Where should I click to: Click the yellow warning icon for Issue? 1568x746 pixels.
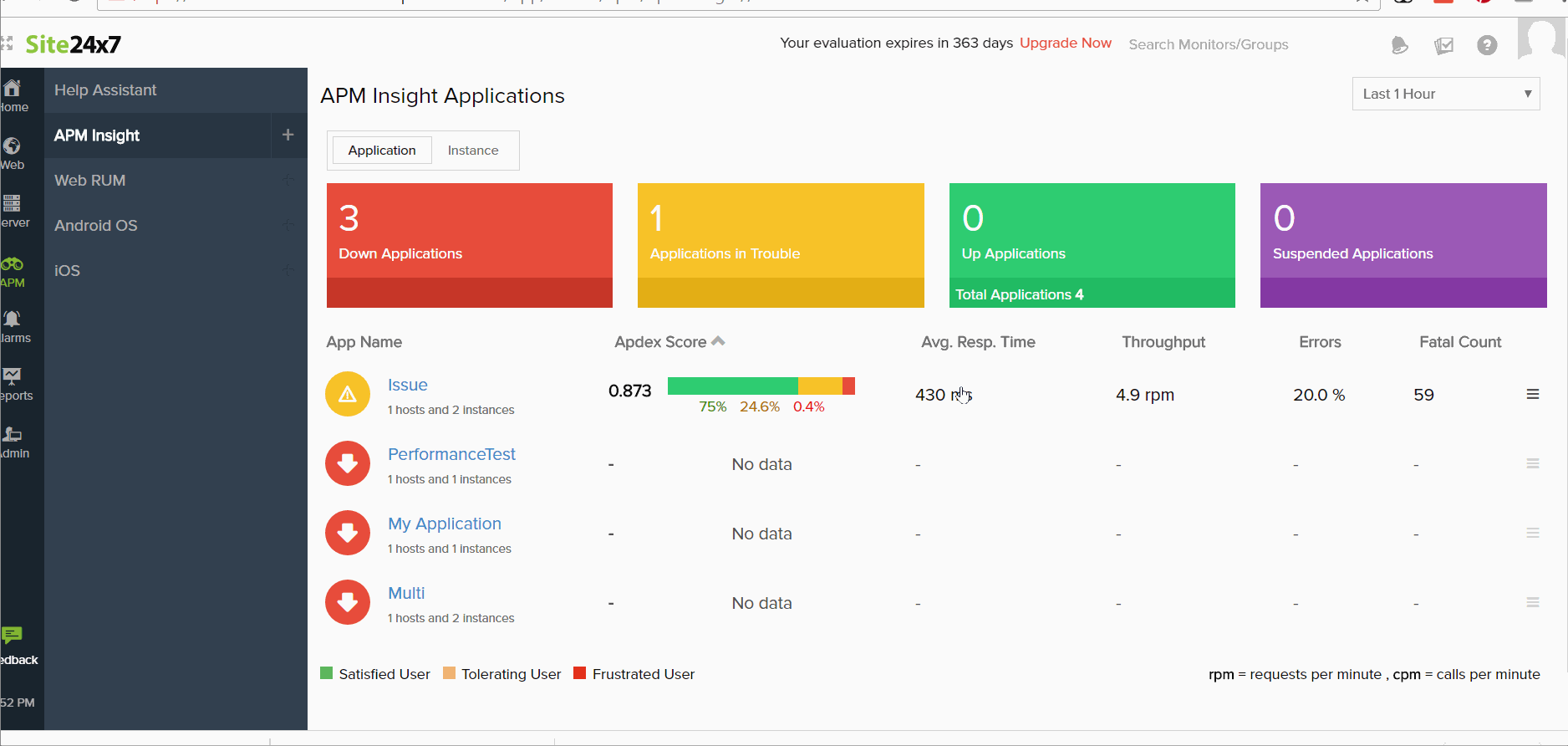(x=348, y=394)
